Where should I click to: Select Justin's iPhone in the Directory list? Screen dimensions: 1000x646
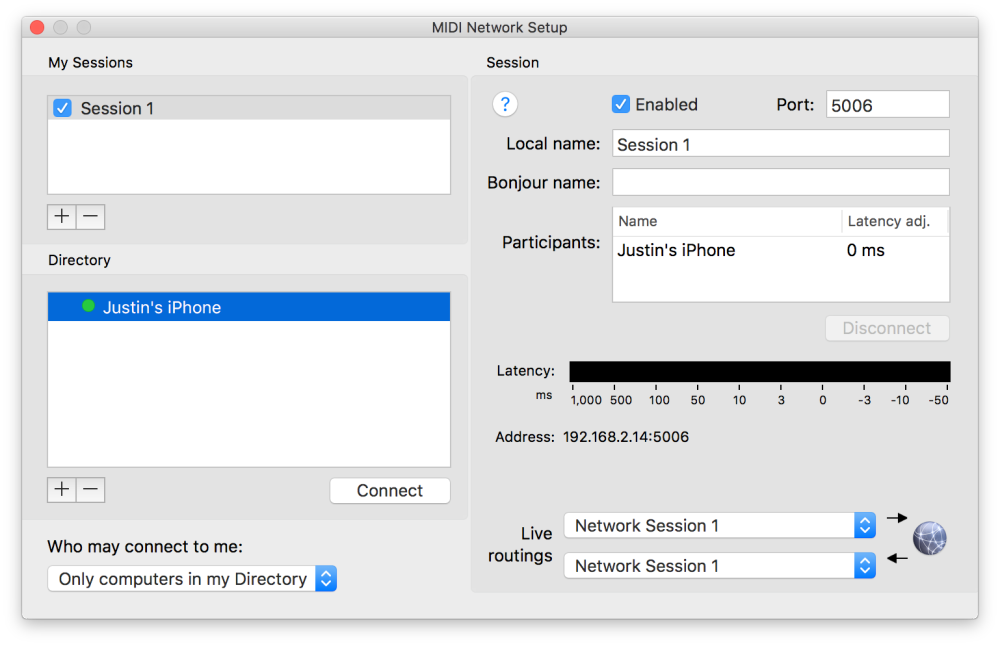[162, 308]
